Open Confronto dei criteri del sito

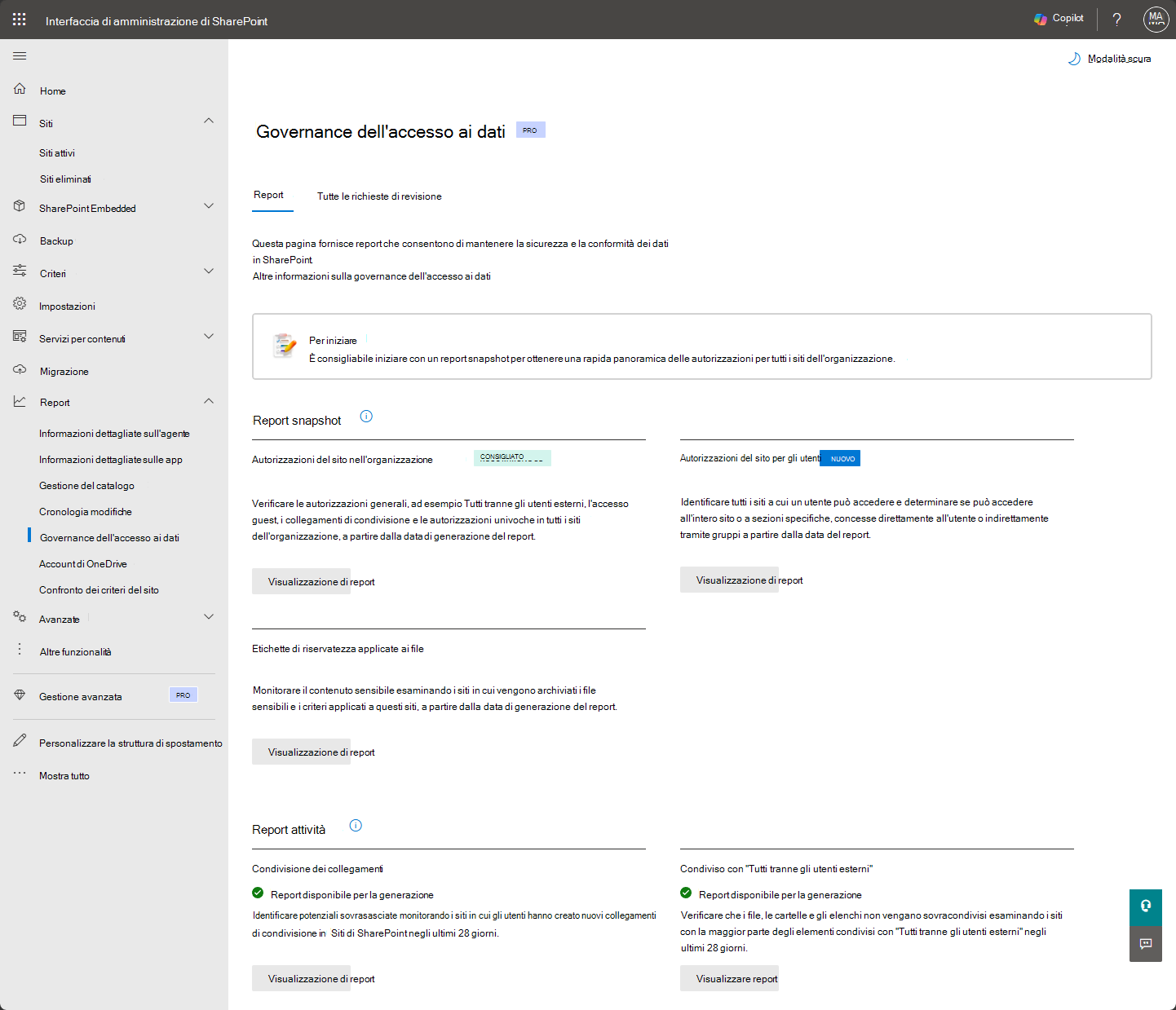pos(99,590)
